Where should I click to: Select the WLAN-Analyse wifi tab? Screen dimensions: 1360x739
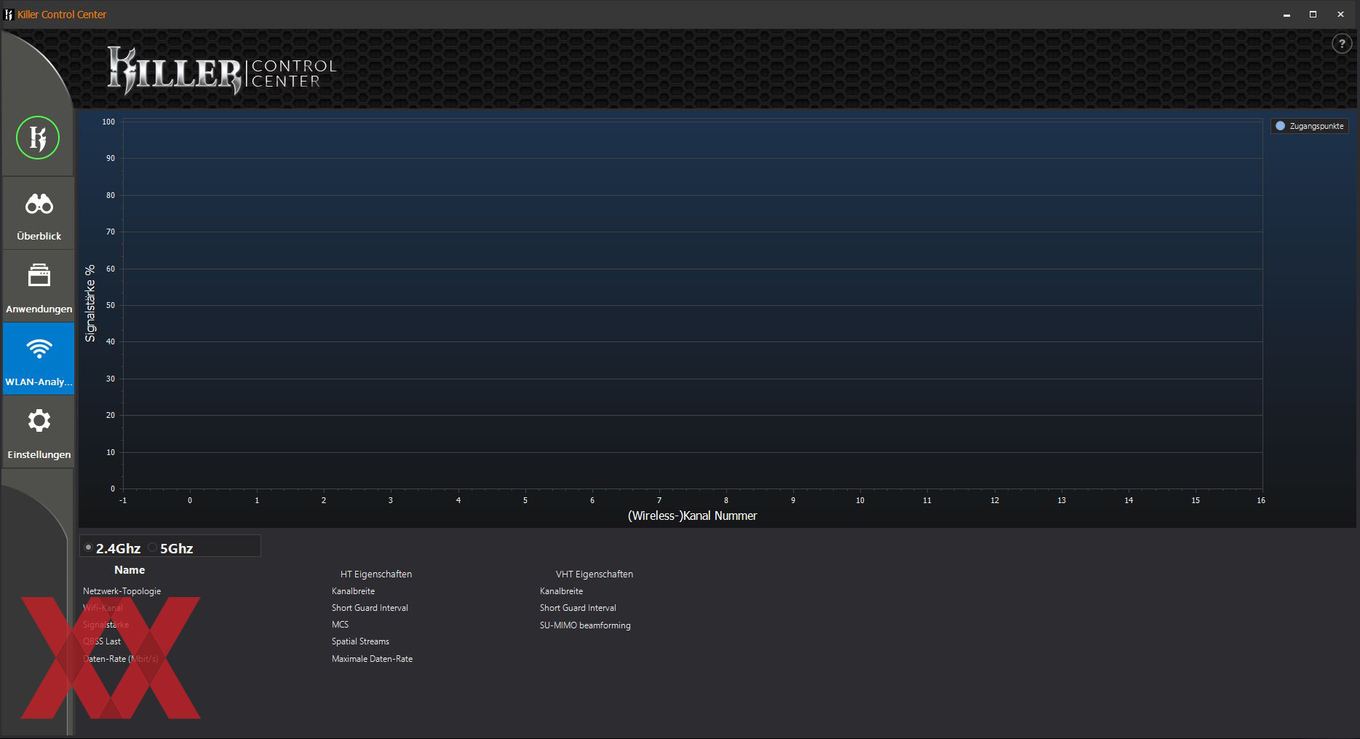39,359
